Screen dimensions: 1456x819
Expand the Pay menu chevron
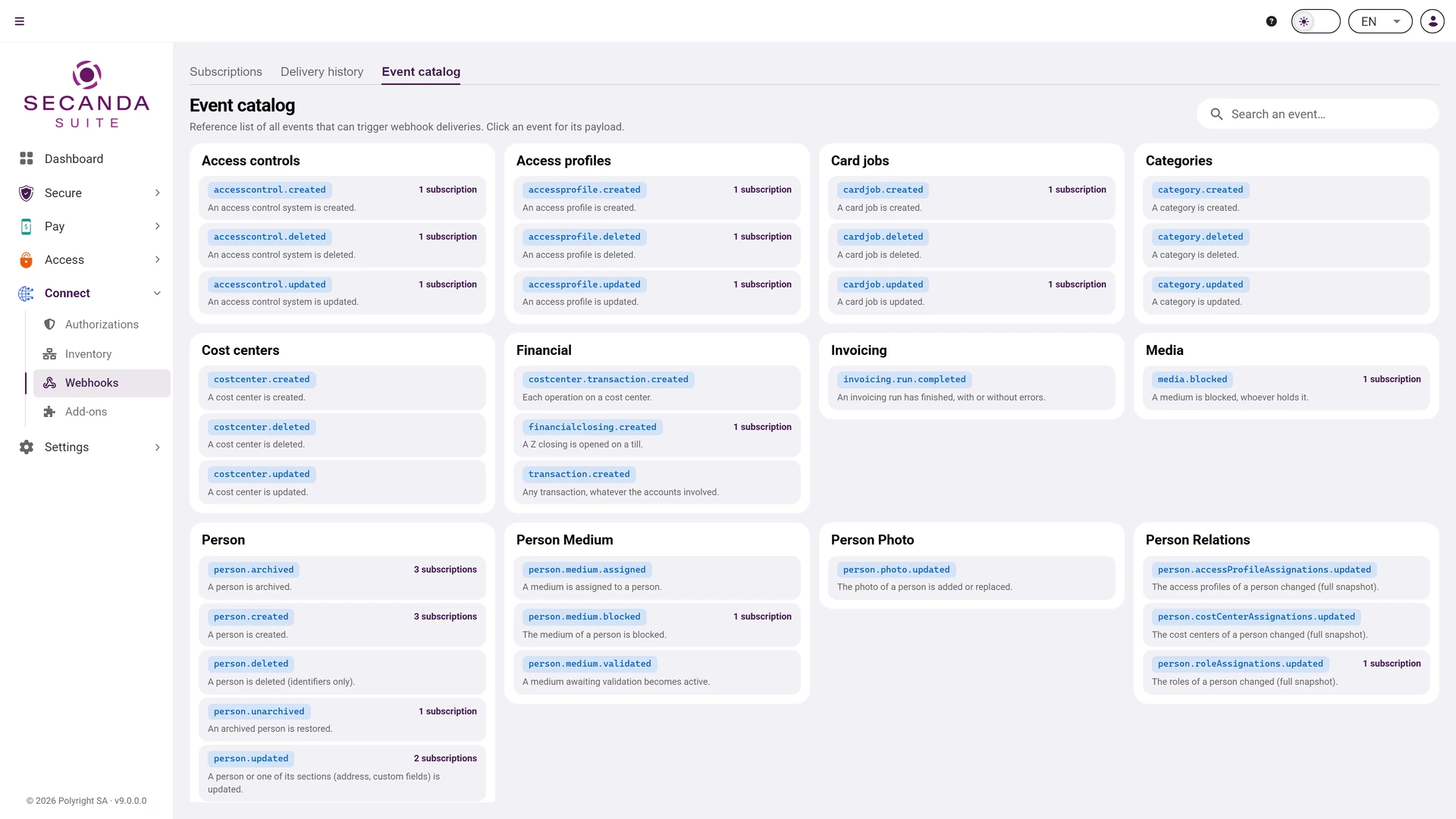point(157,226)
